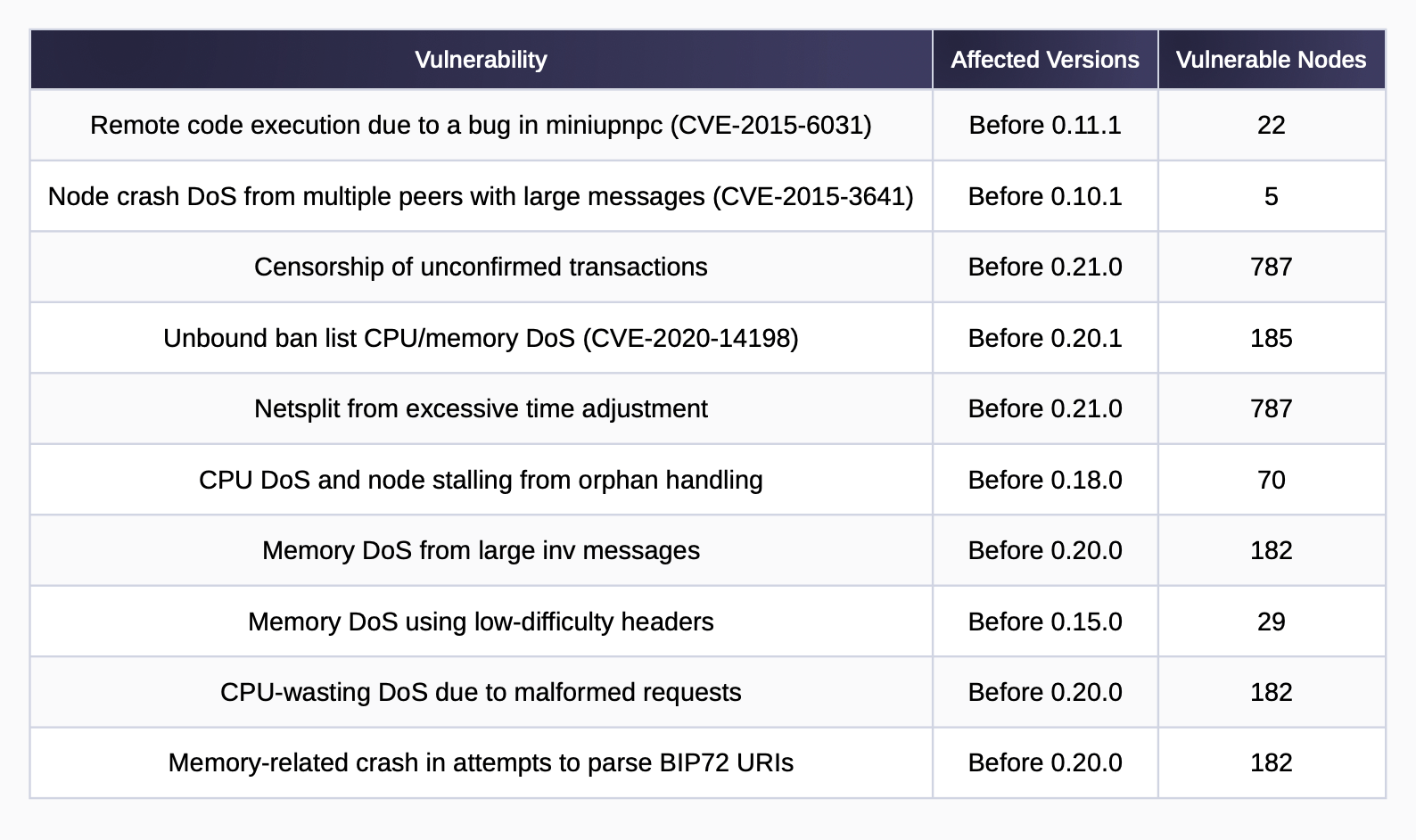Image resolution: width=1416 pixels, height=840 pixels.
Task: Click the Vulnerability column header
Action: click(x=481, y=60)
